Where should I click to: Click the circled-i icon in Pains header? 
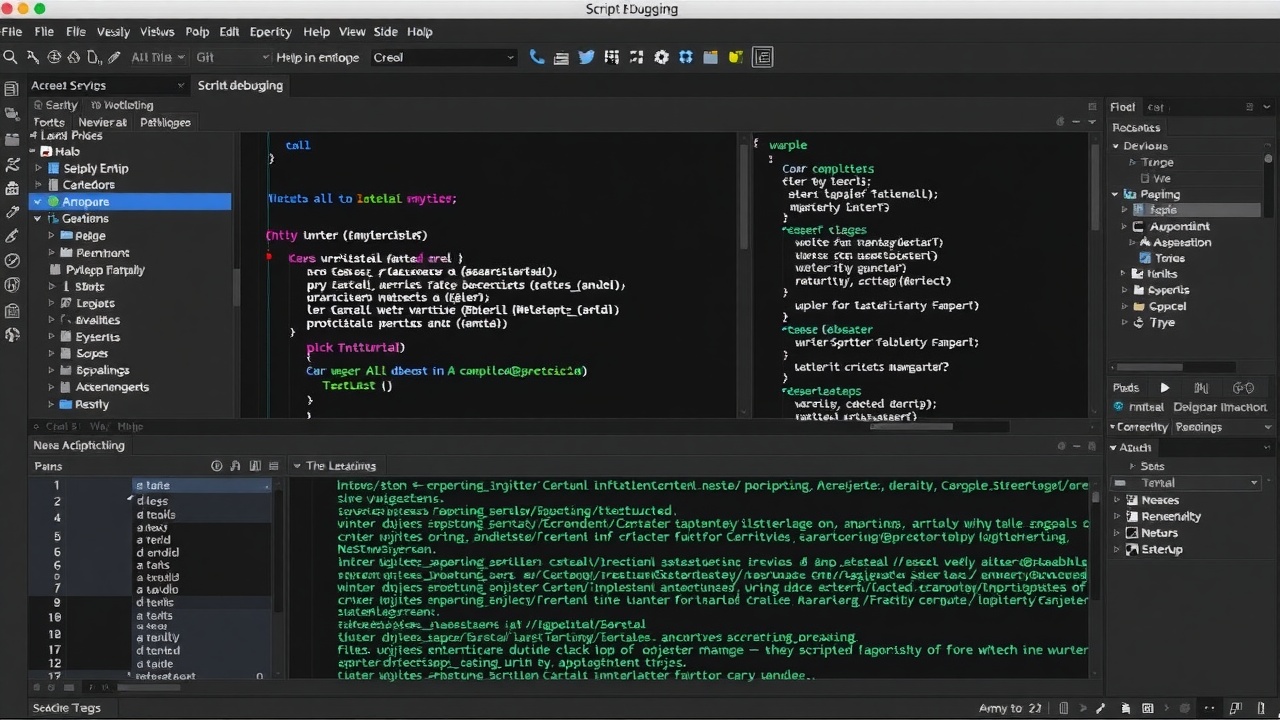[217, 466]
